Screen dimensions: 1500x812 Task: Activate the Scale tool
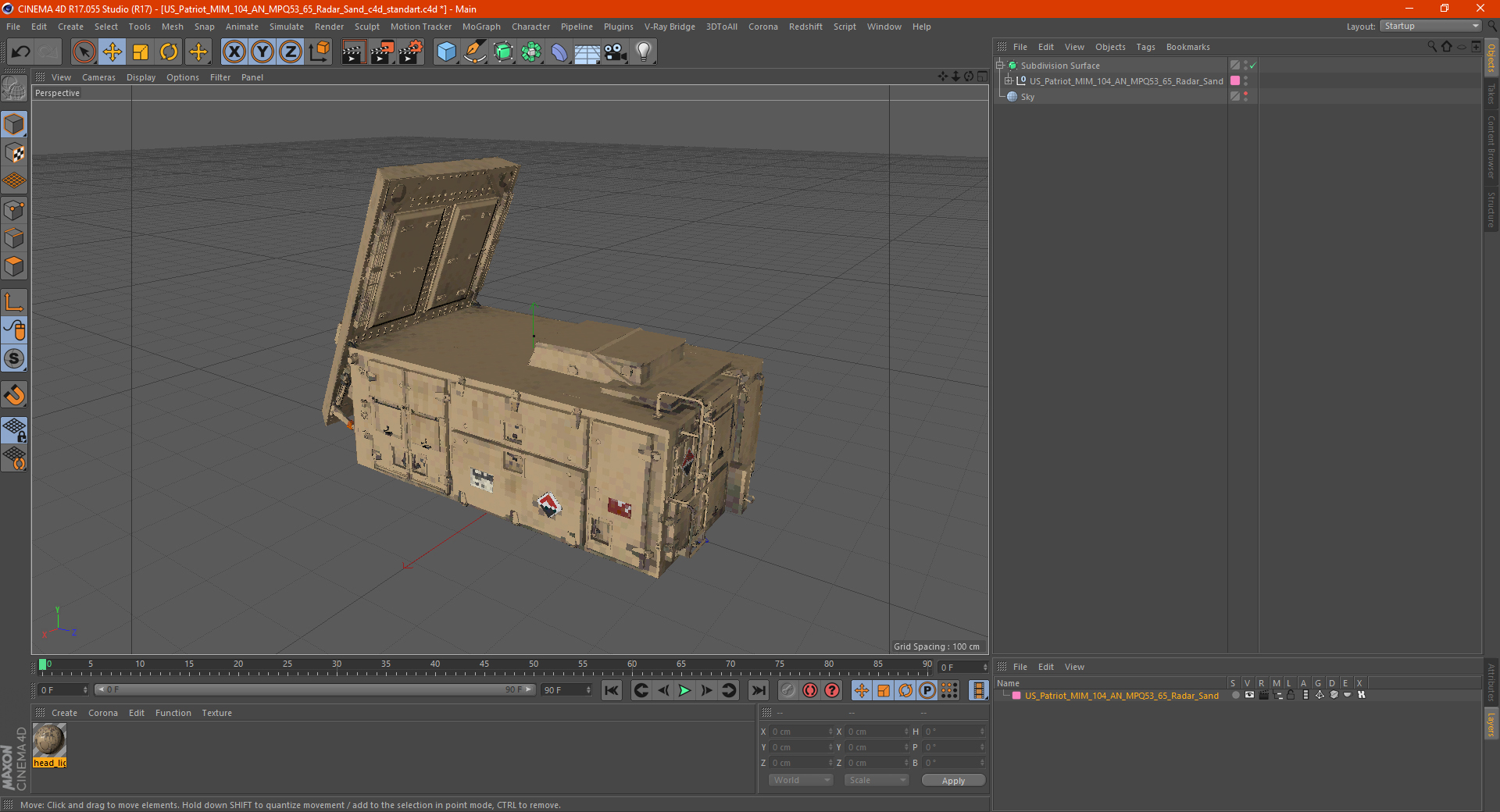point(141,52)
